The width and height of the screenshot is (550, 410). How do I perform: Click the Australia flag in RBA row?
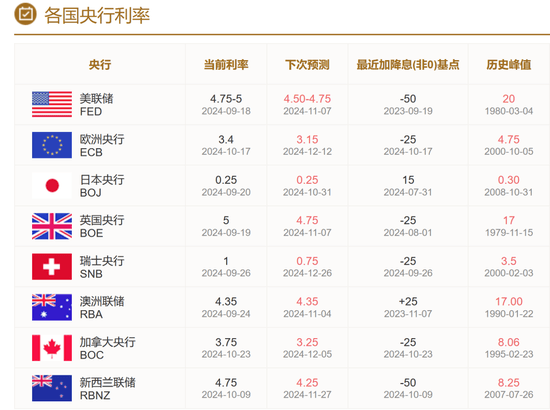click(x=52, y=307)
